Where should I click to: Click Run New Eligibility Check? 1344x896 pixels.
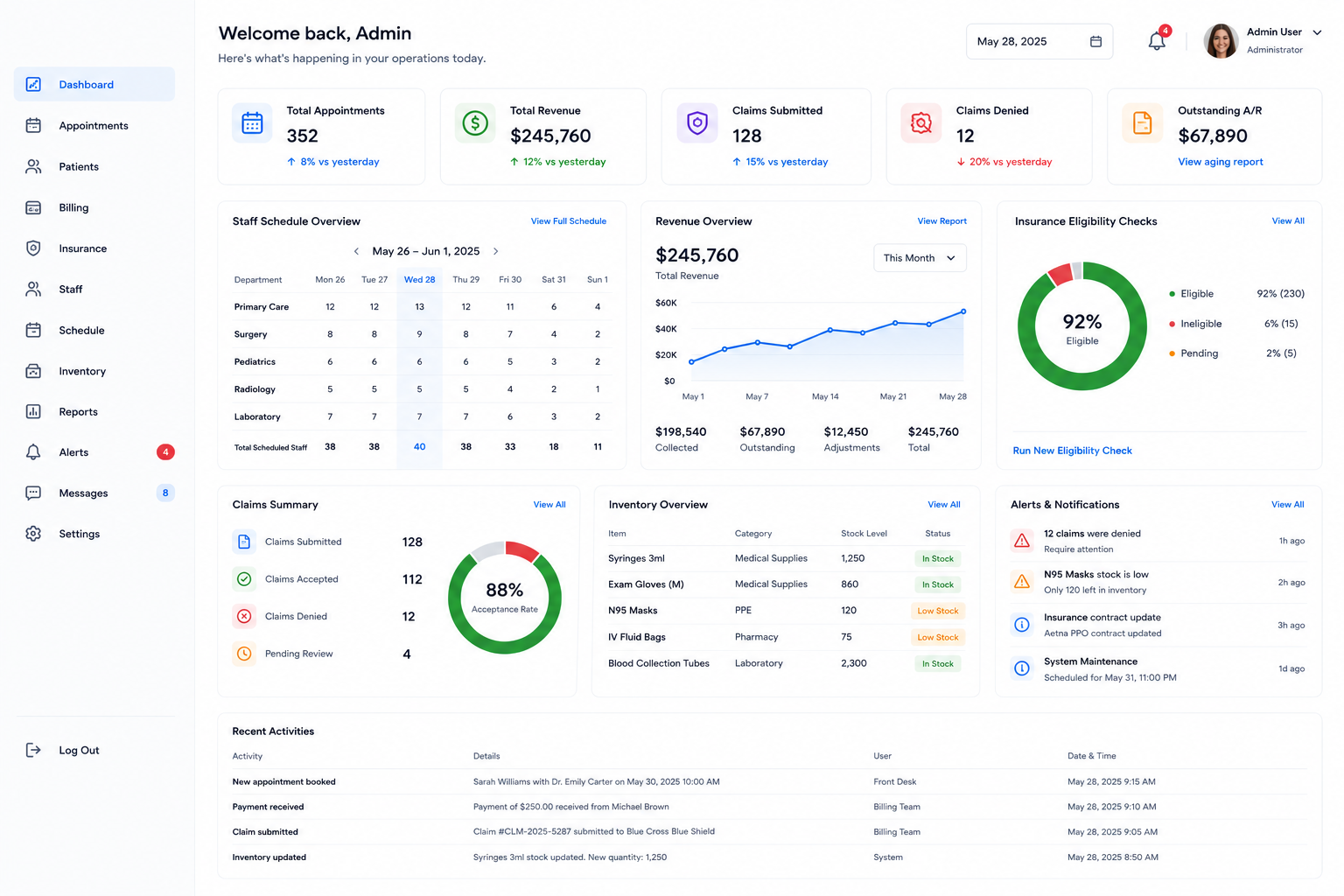[1072, 451]
